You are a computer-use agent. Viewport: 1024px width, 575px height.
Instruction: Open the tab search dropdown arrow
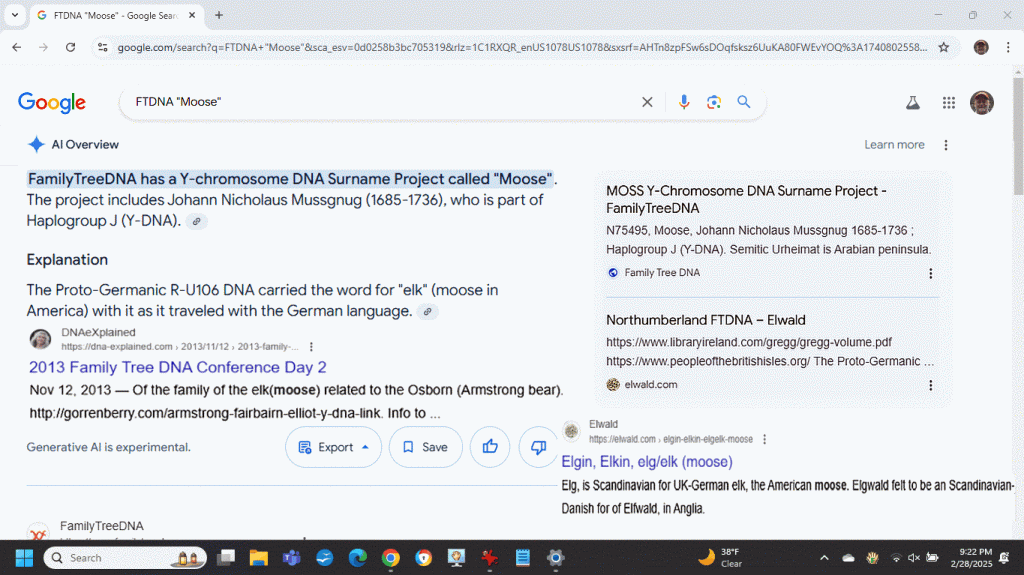[x=15, y=15]
